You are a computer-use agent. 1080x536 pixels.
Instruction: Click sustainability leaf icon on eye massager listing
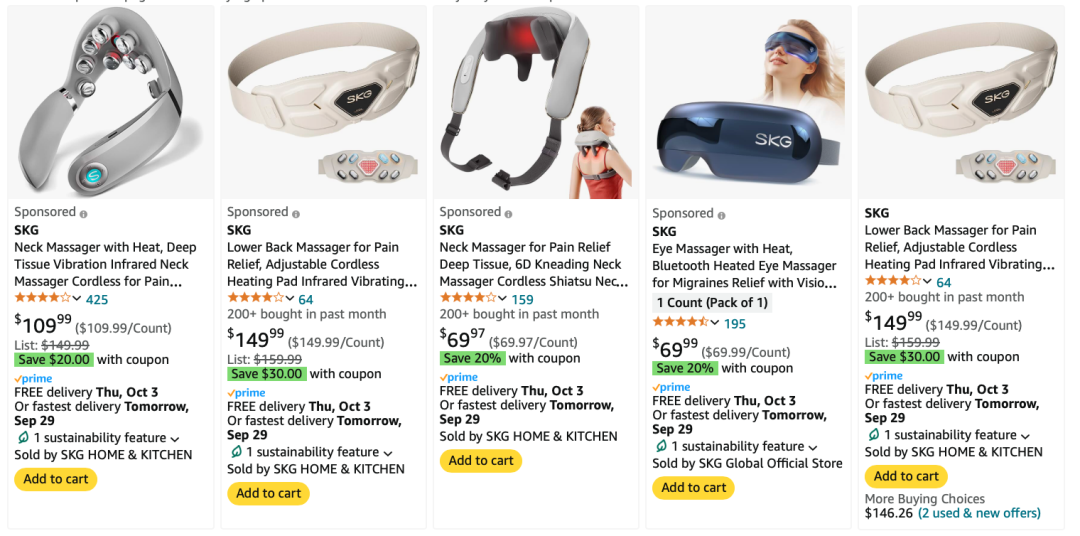point(660,446)
